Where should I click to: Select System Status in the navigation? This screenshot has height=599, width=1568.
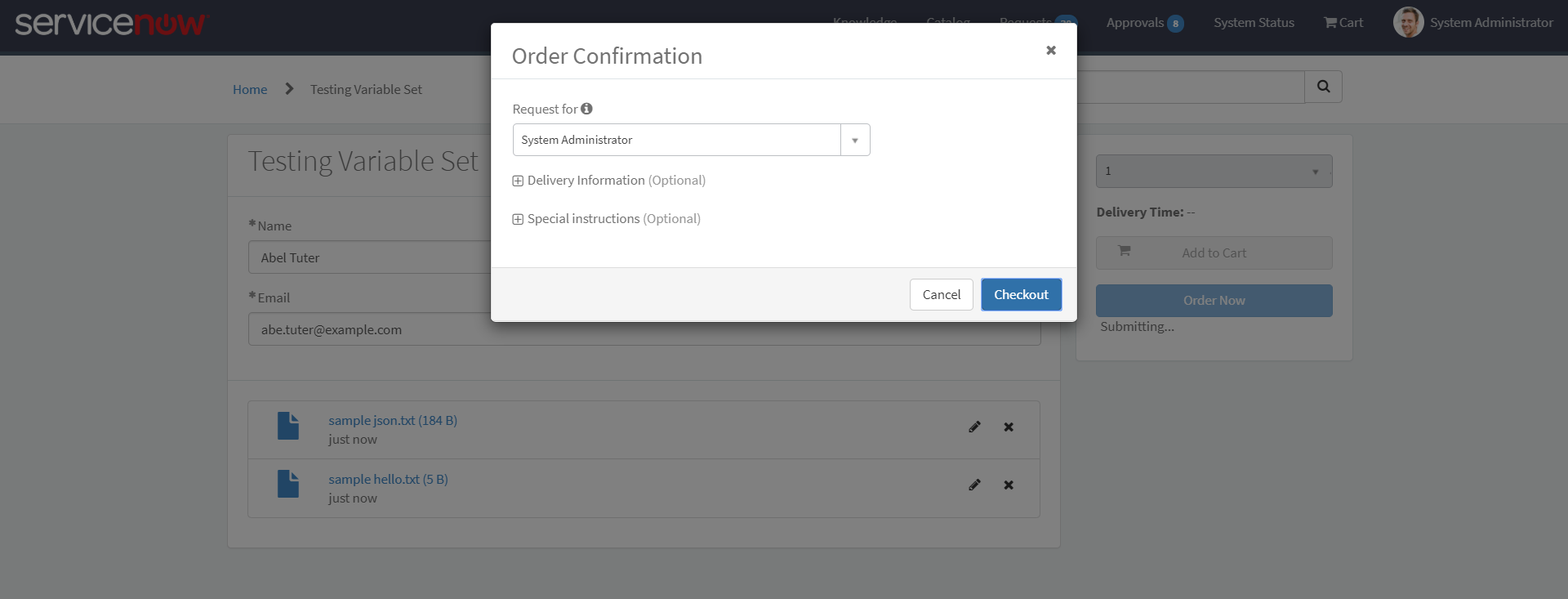[1254, 22]
